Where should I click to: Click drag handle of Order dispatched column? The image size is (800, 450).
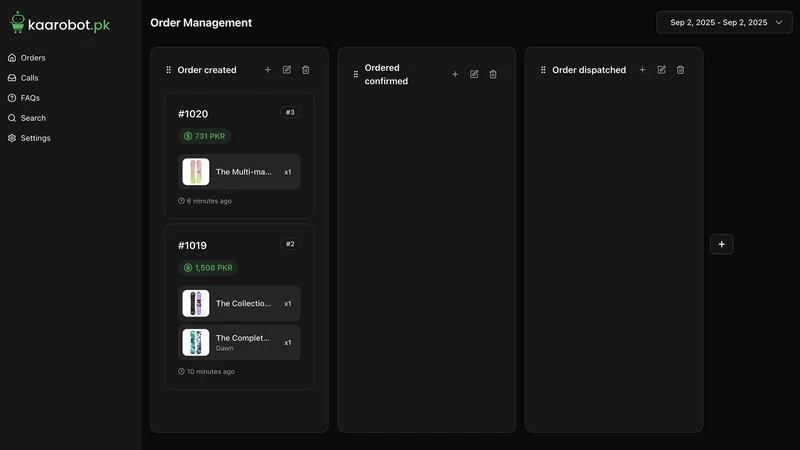click(x=543, y=70)
